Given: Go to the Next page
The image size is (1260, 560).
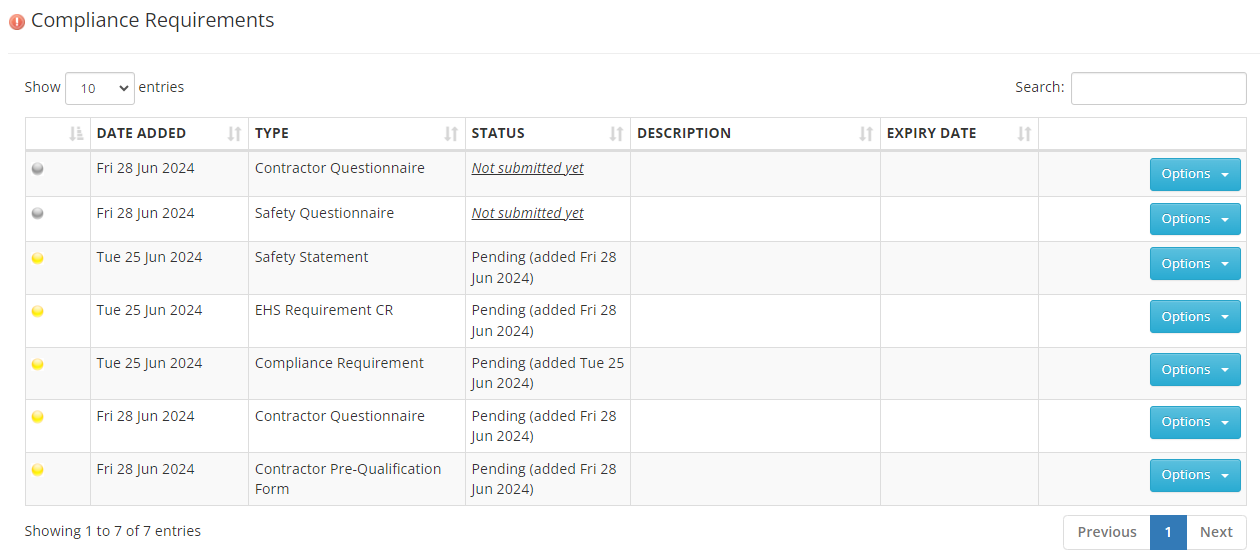Looking at the screenshot, I should (x=1216, y=532).
